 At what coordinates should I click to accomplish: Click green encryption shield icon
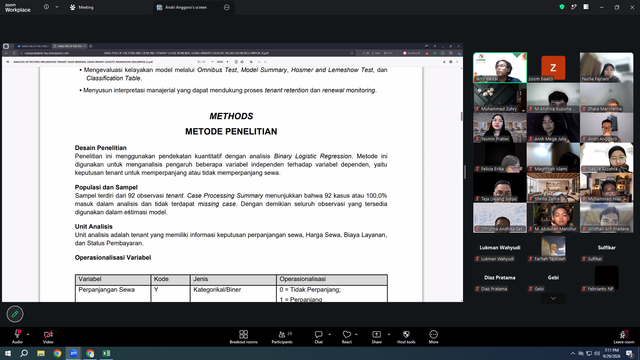562,7
